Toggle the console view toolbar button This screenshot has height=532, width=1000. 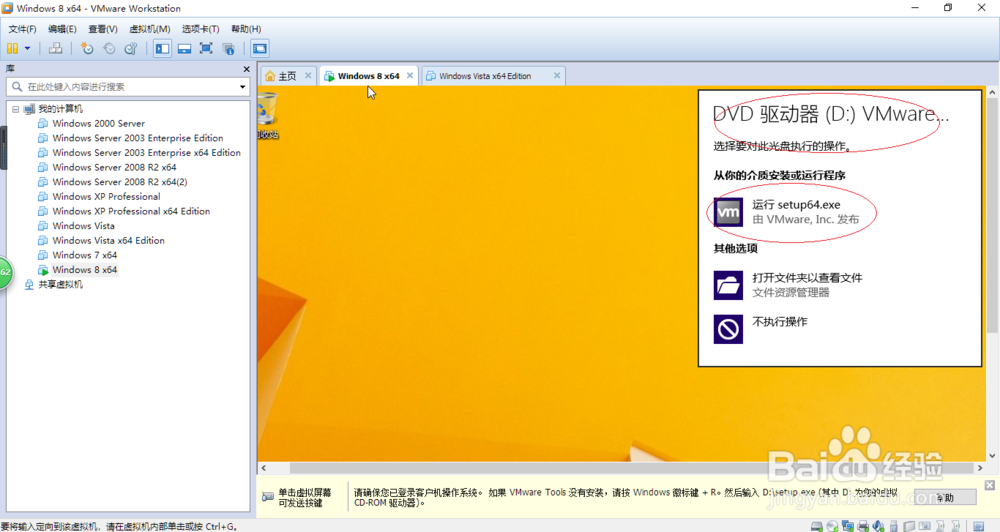tap(260, 48)
